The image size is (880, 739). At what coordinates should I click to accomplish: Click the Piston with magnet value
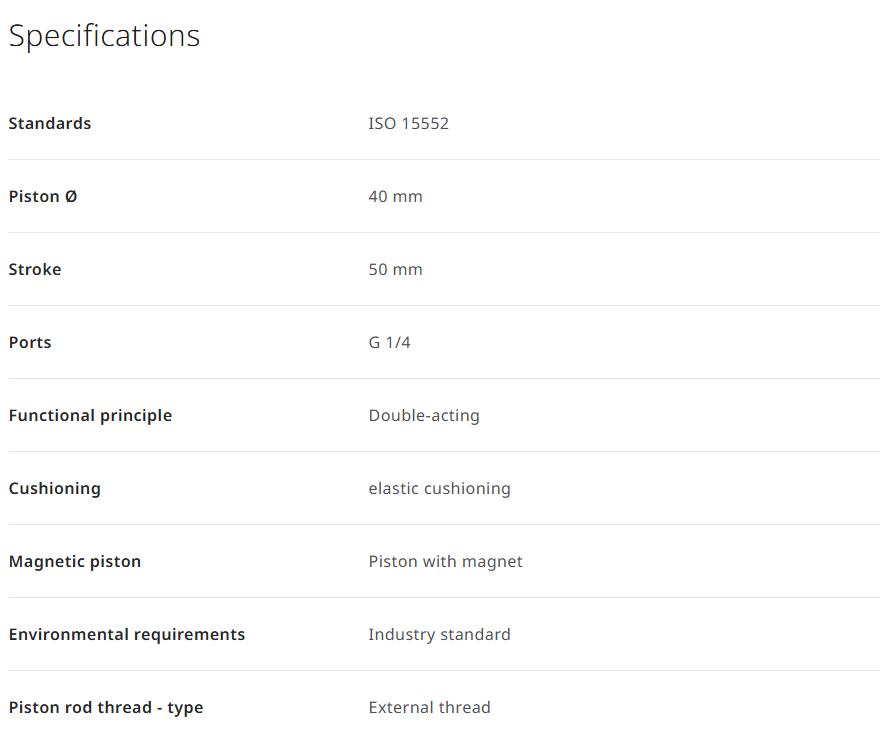(x=446, y=562)
